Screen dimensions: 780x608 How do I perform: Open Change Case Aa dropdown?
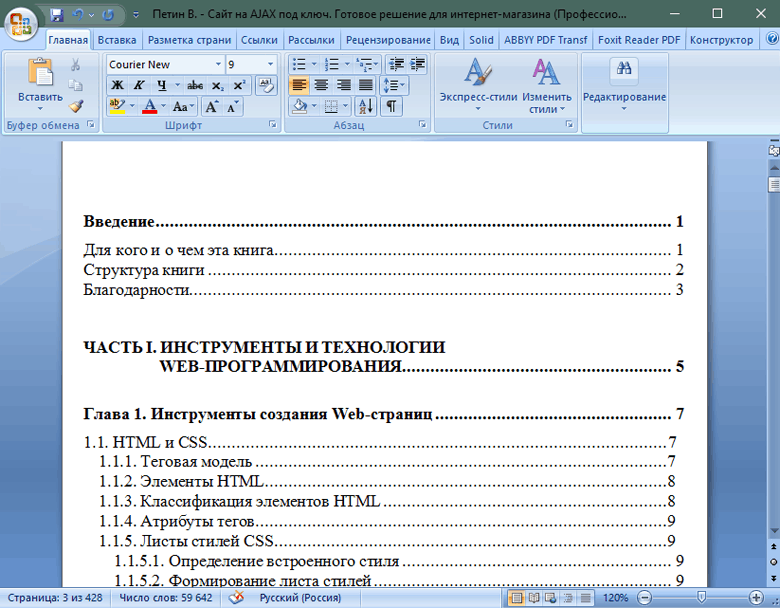[183, 106]
